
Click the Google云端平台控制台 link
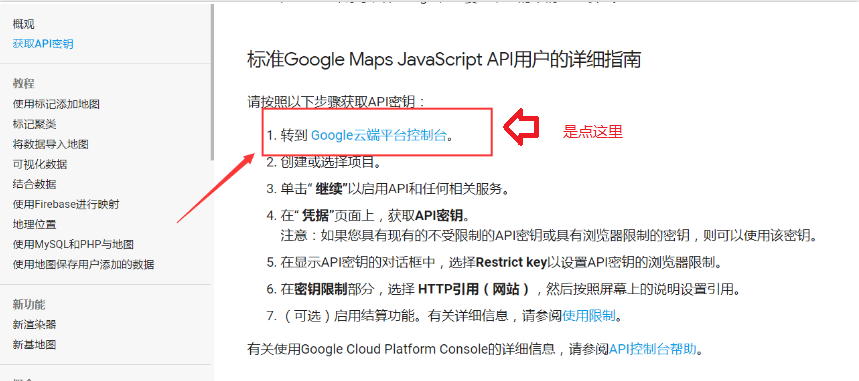point(379,135)
